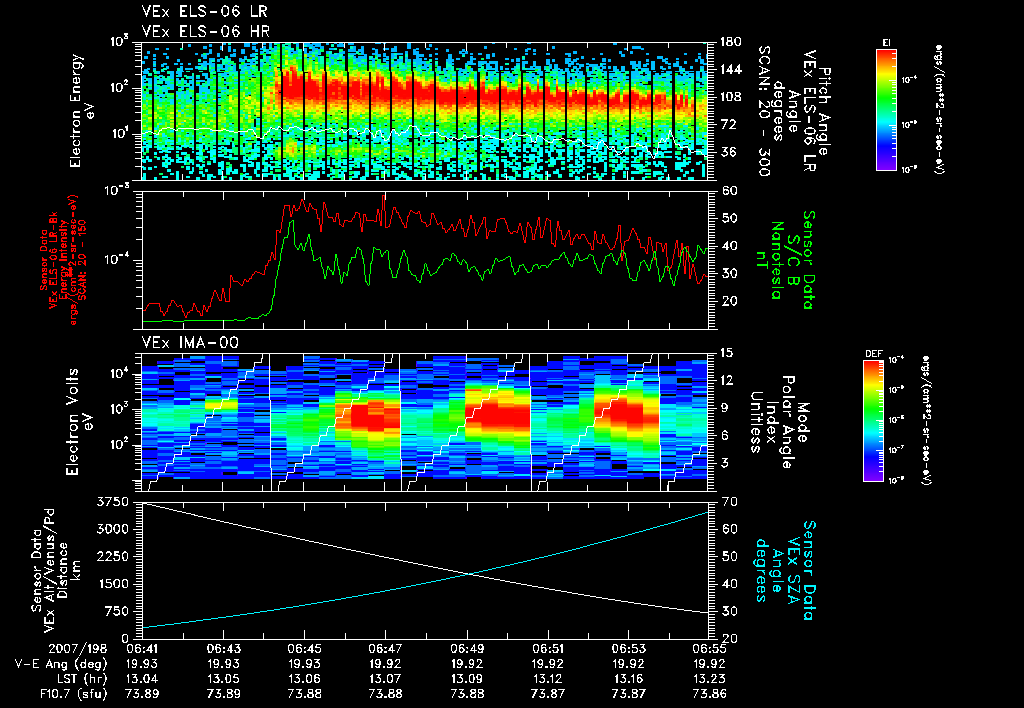Image resolution: width=1024 pixels, height=708 pixels.
Task: Click the "VEx ELS-06 LR" title text
Action: tap(204, 12)
